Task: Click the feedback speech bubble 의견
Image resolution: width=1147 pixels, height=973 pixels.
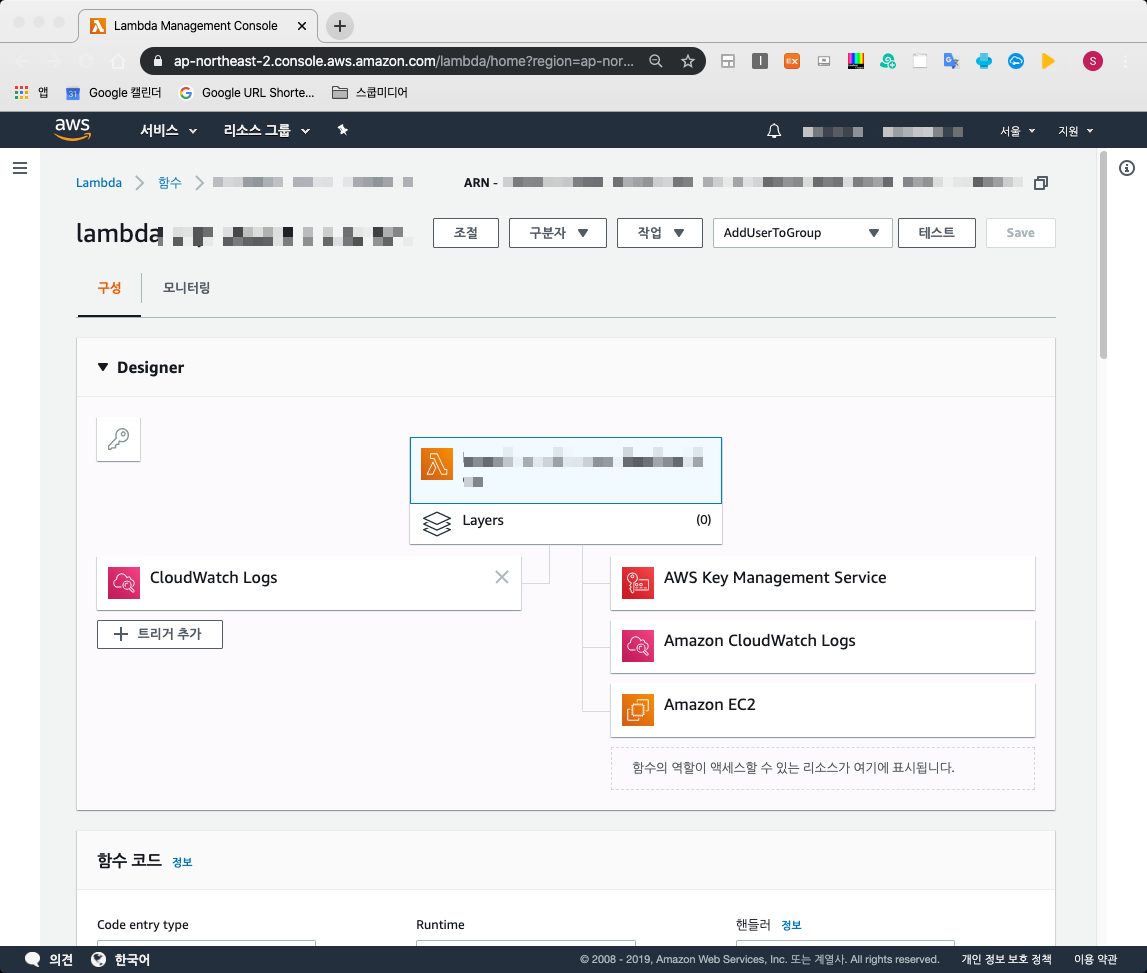Action: [49, 959]
